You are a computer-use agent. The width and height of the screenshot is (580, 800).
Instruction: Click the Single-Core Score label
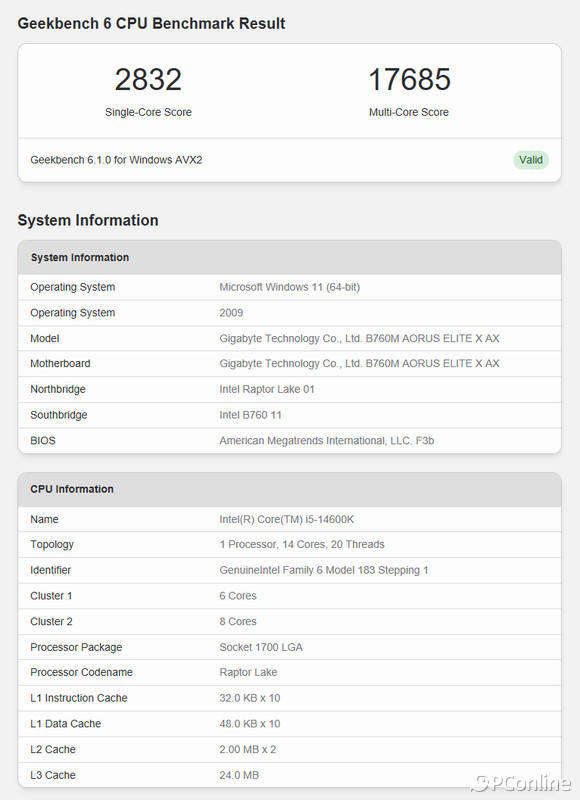click(x=148, y=112)
